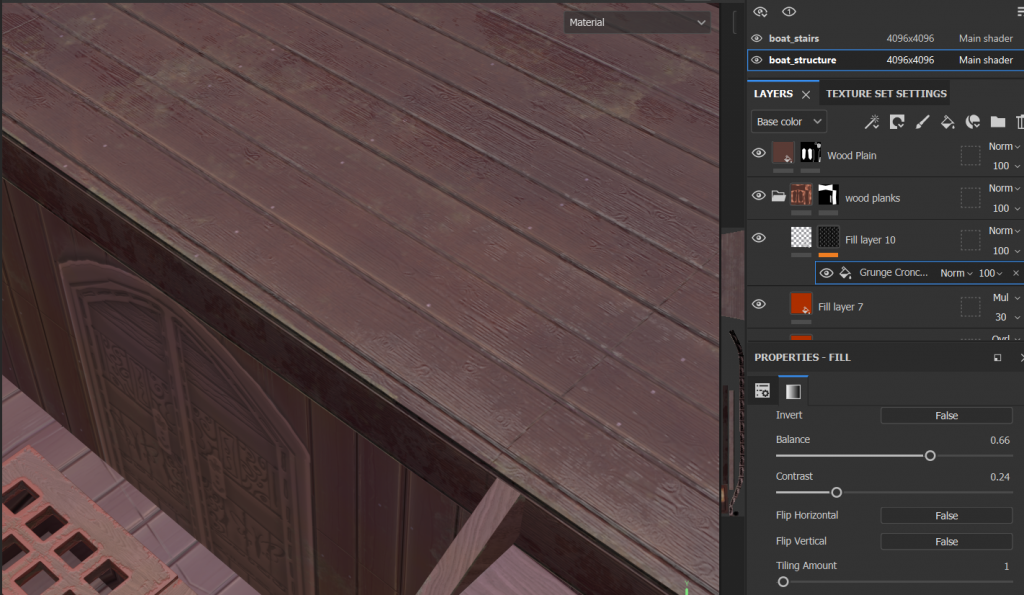
Task: Open the Base color channel dropdown
Action: (x=789, y=121)
